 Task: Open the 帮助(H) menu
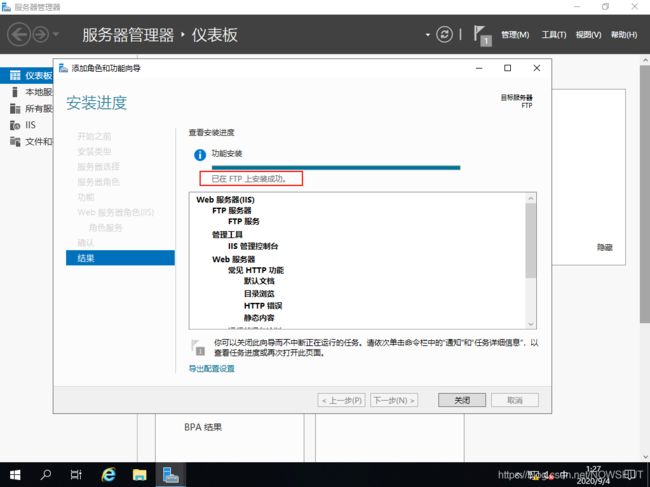624,35
